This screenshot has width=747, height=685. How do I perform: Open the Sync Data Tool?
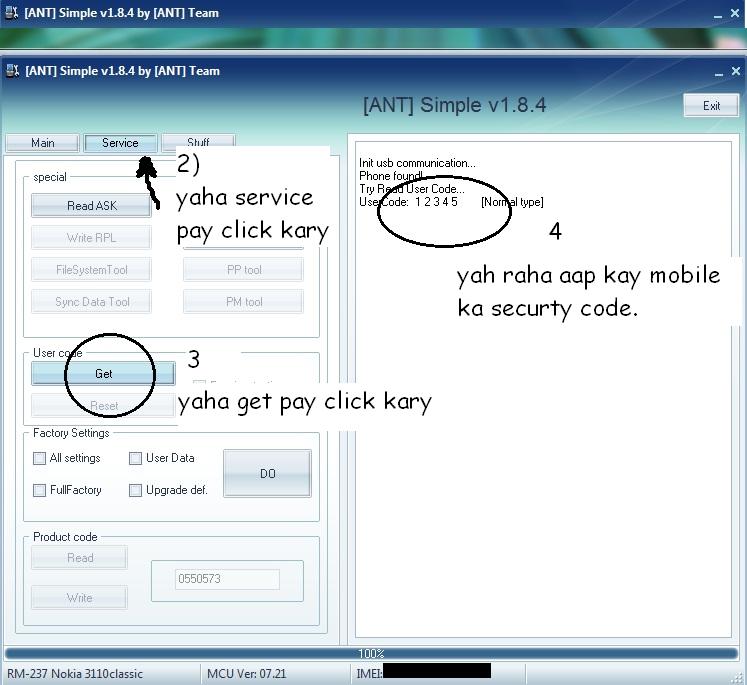(x=91, y=302)
